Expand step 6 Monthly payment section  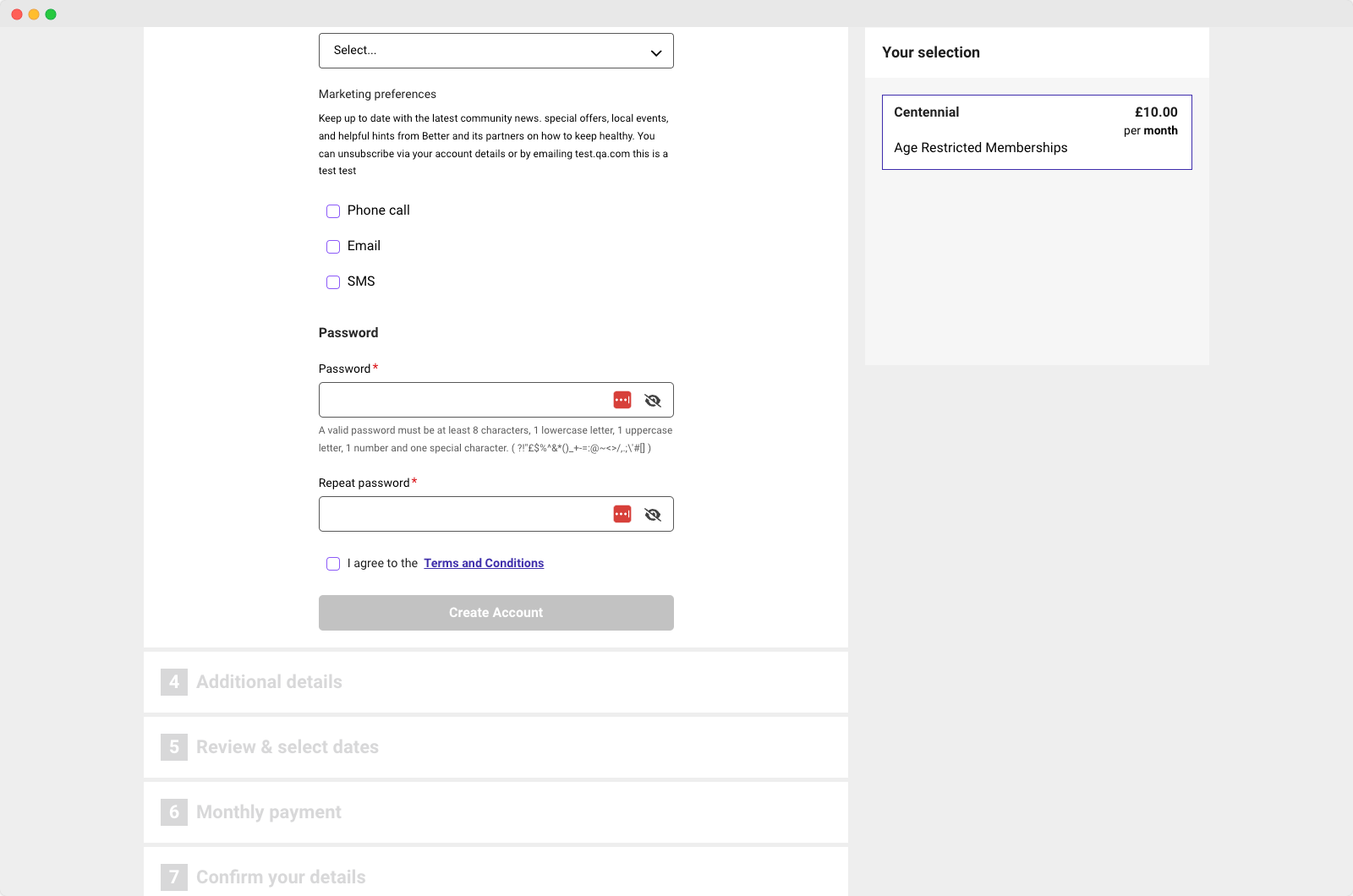pos(496,812)
